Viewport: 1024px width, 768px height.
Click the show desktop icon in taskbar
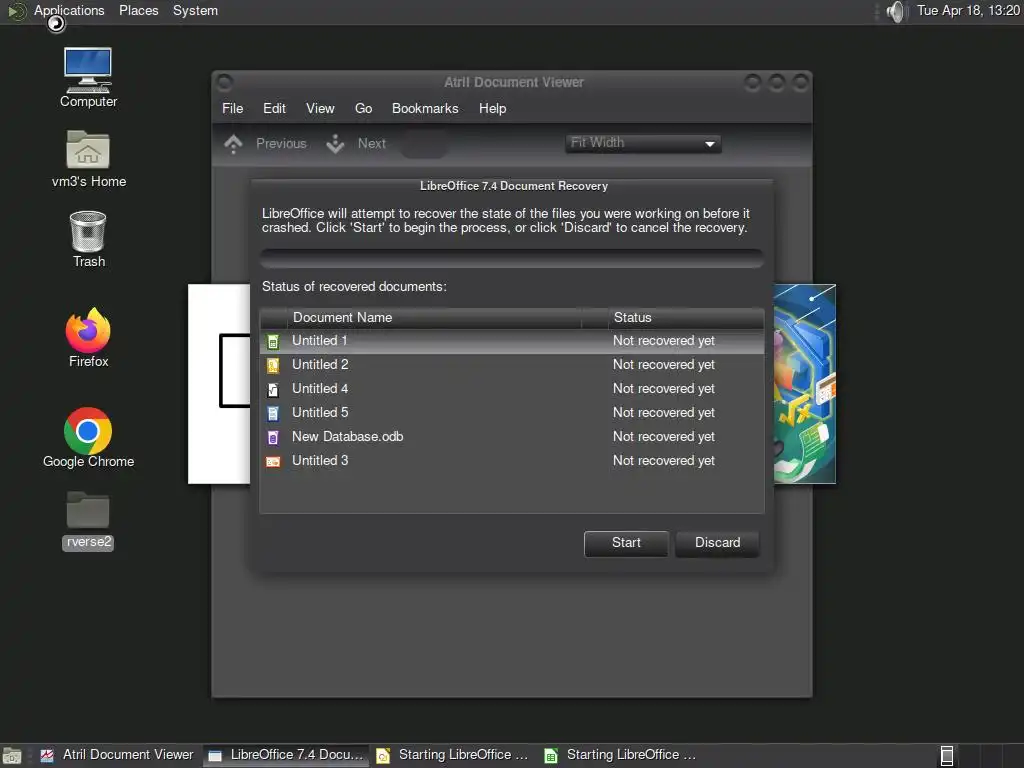pyautogui.click(x=12, y=756)
